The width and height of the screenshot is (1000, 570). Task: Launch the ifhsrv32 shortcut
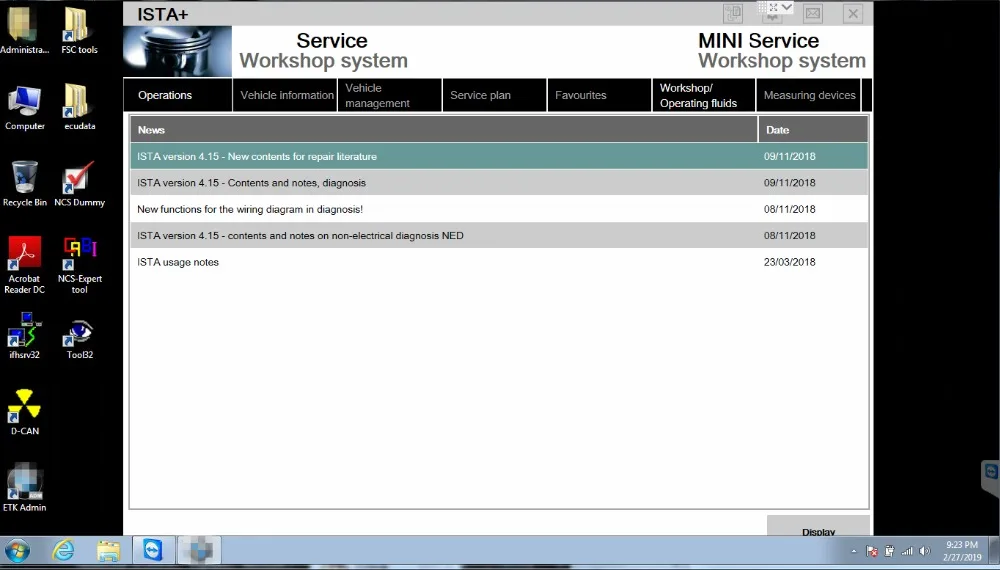click(24, 335)
